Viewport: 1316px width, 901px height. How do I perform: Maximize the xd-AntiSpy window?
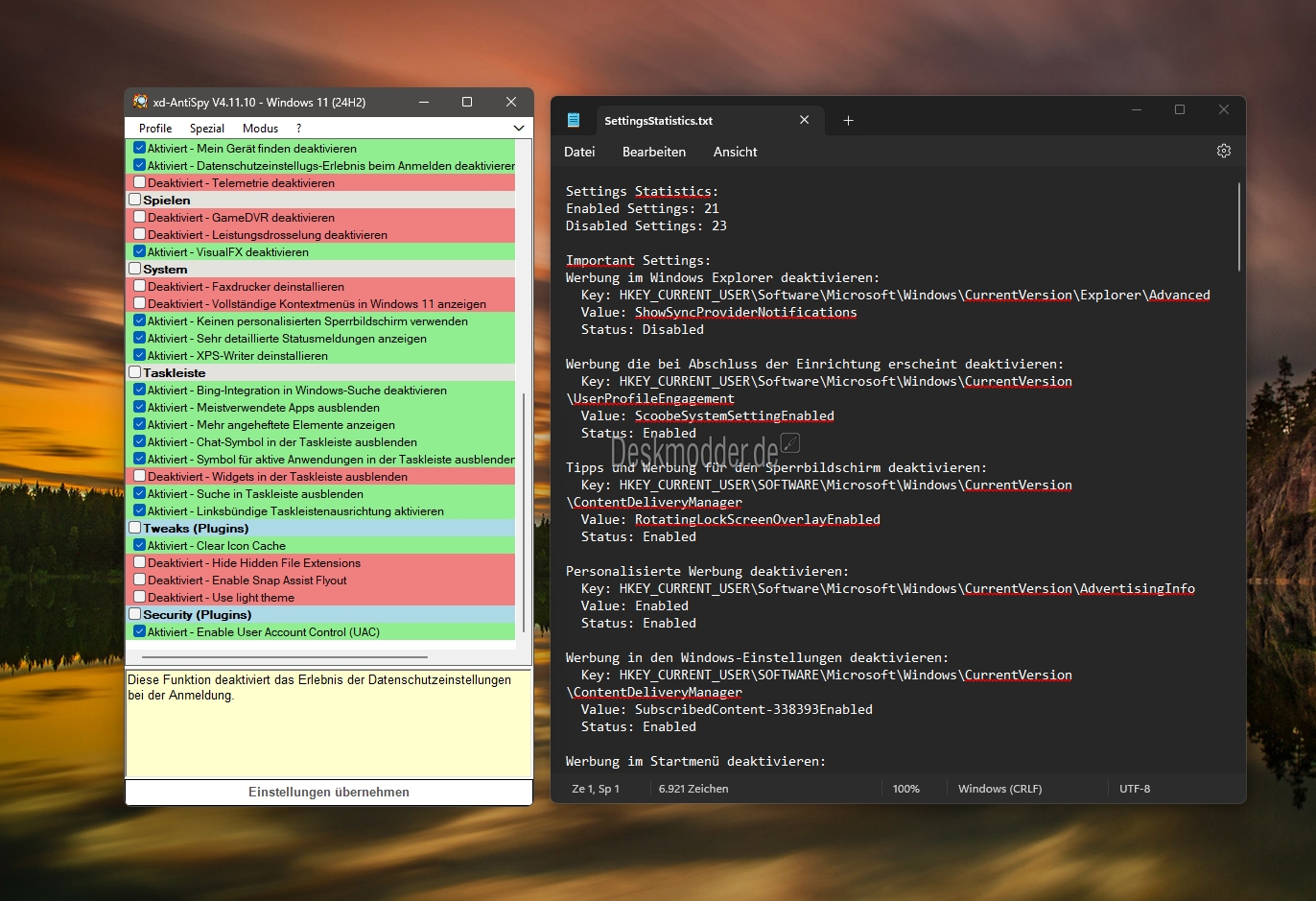[467, 102]
